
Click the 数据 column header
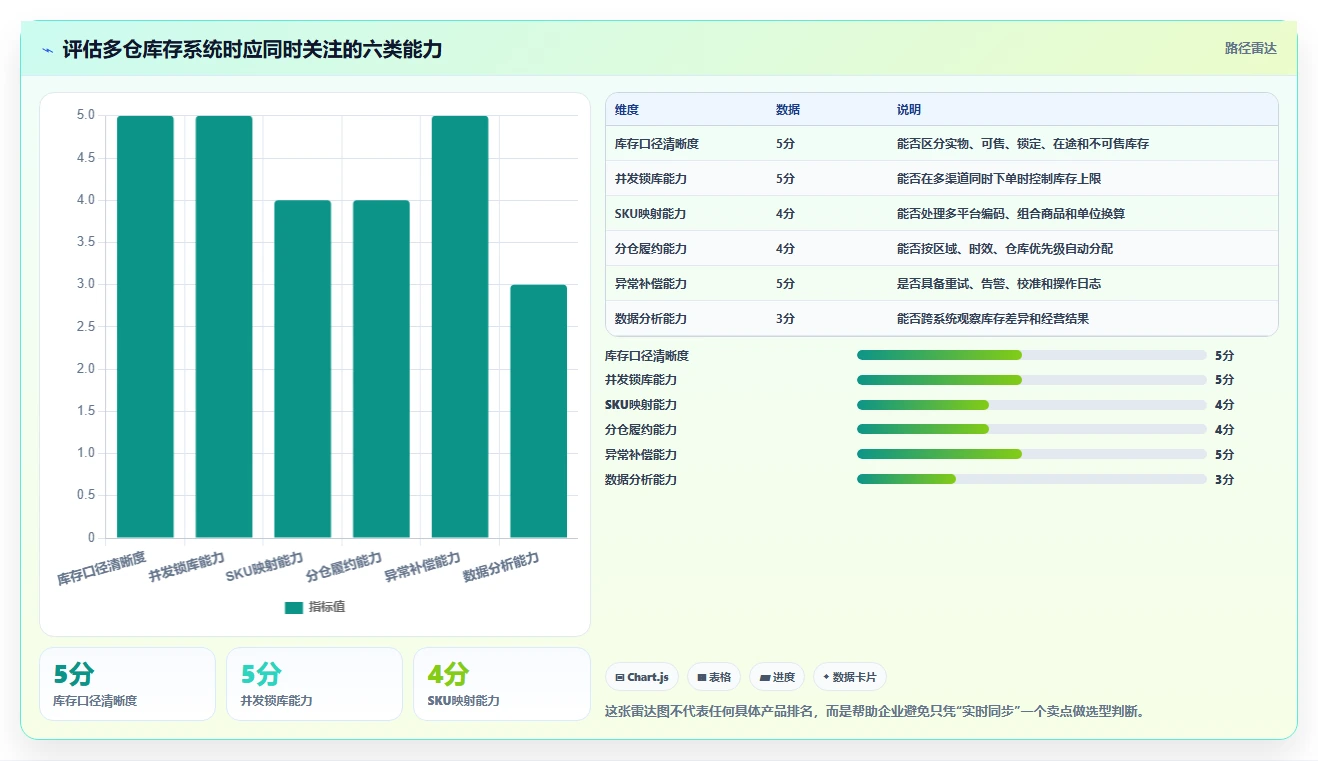(788, 109)
